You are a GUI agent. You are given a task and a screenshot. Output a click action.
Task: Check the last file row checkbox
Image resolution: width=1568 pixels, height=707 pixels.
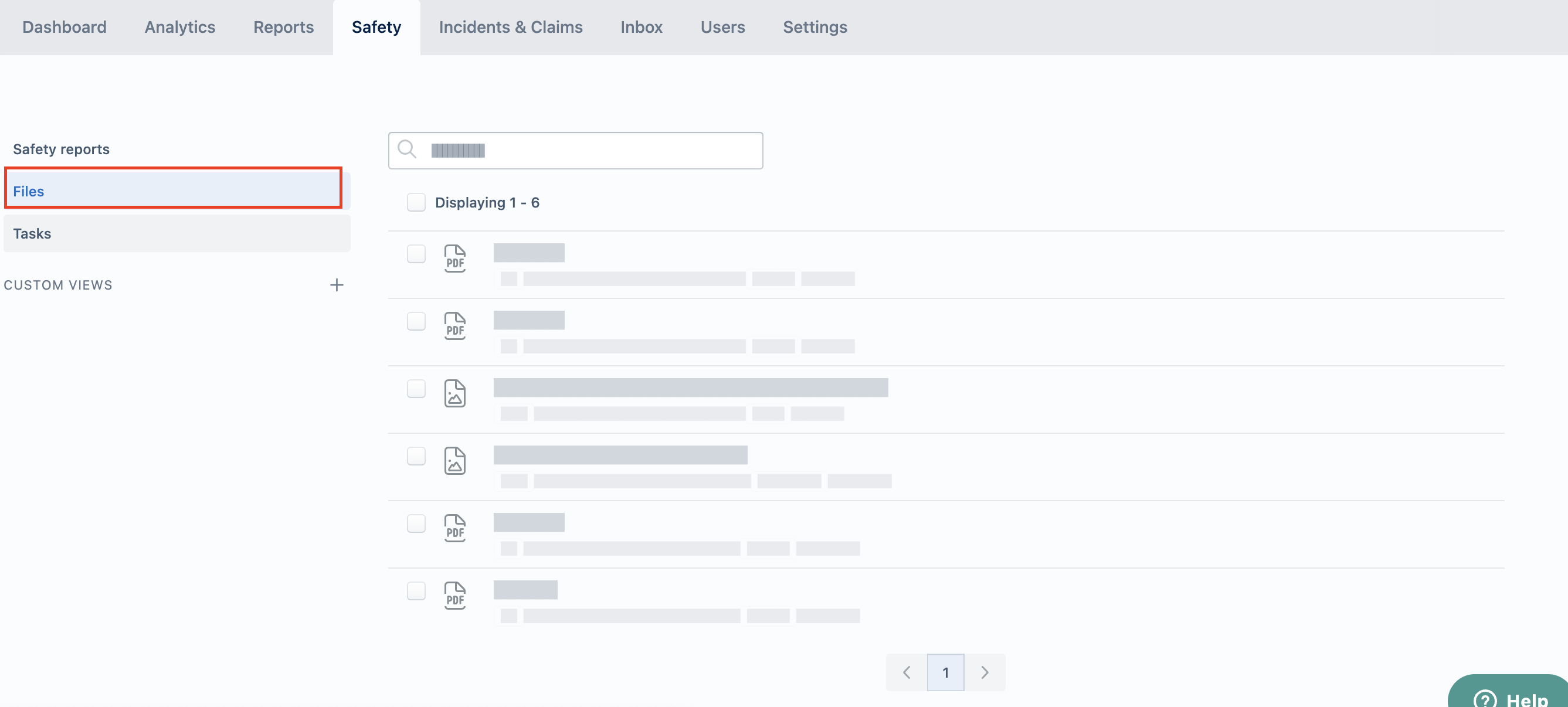tap(416, 591)
